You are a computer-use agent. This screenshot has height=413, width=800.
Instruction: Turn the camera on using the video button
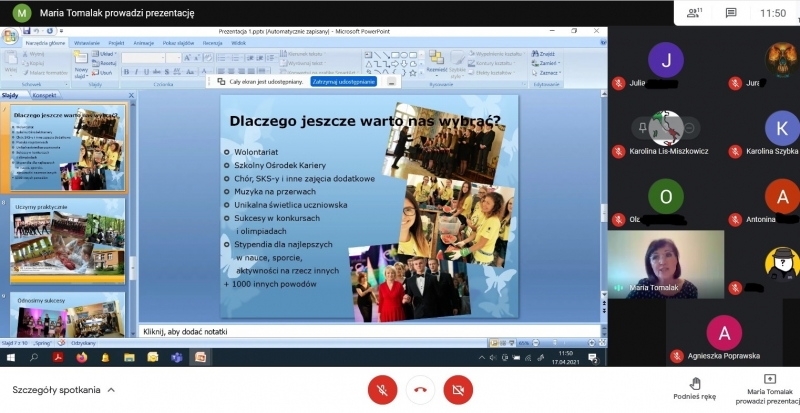458,390
